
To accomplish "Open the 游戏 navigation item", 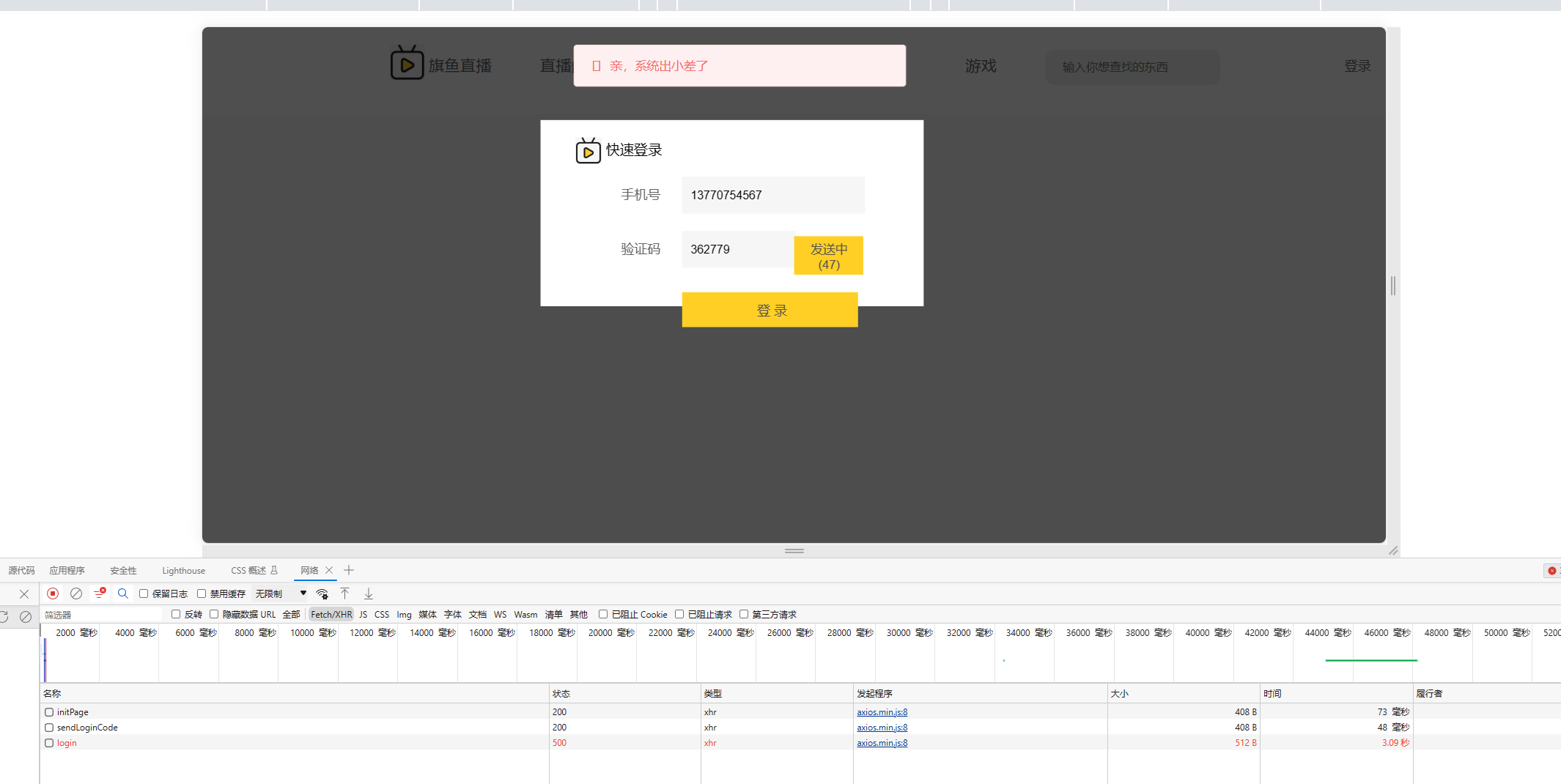I will click(981, 66).
